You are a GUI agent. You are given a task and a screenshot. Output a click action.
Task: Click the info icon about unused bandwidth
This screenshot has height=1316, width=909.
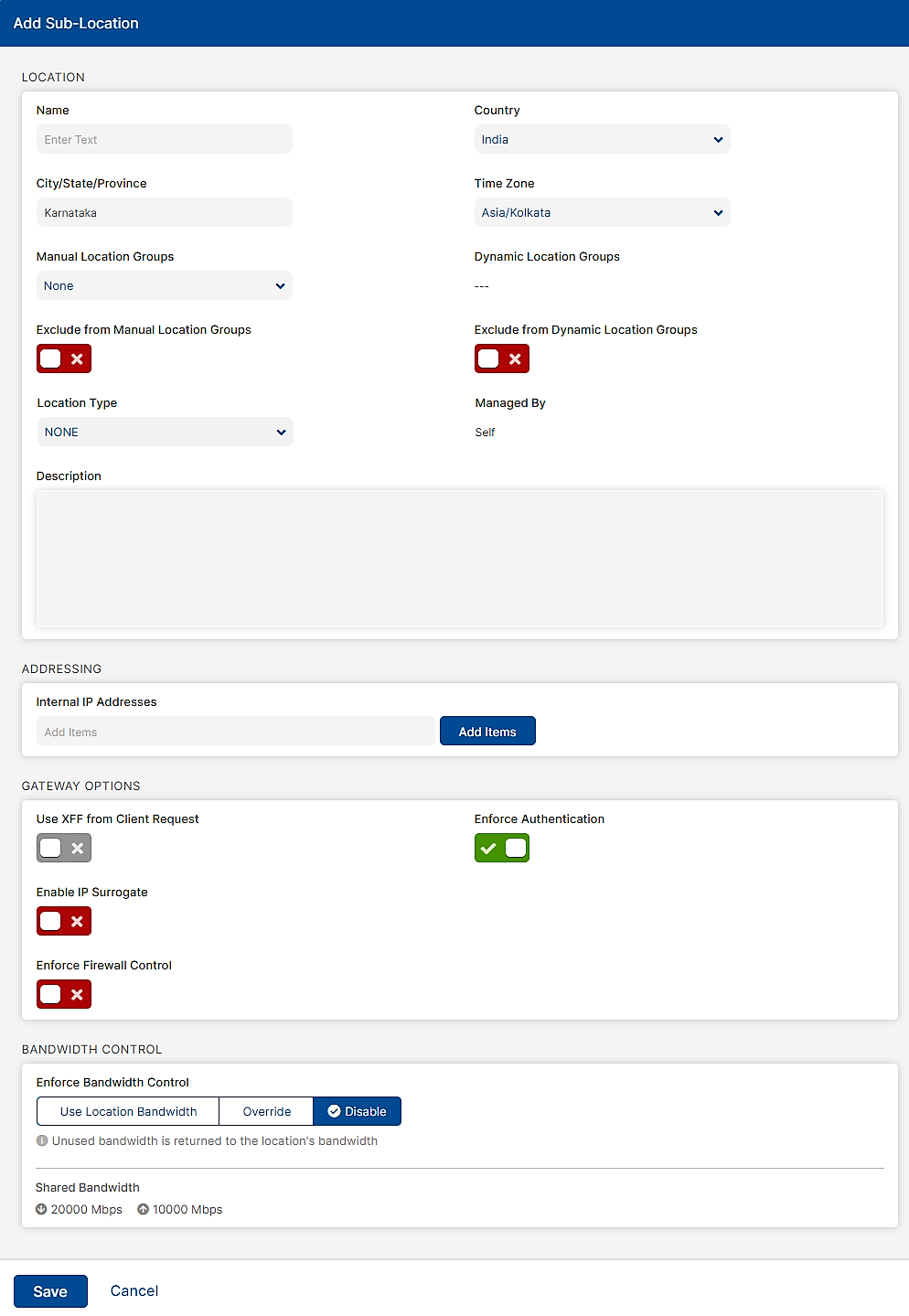pos(41,1140)
